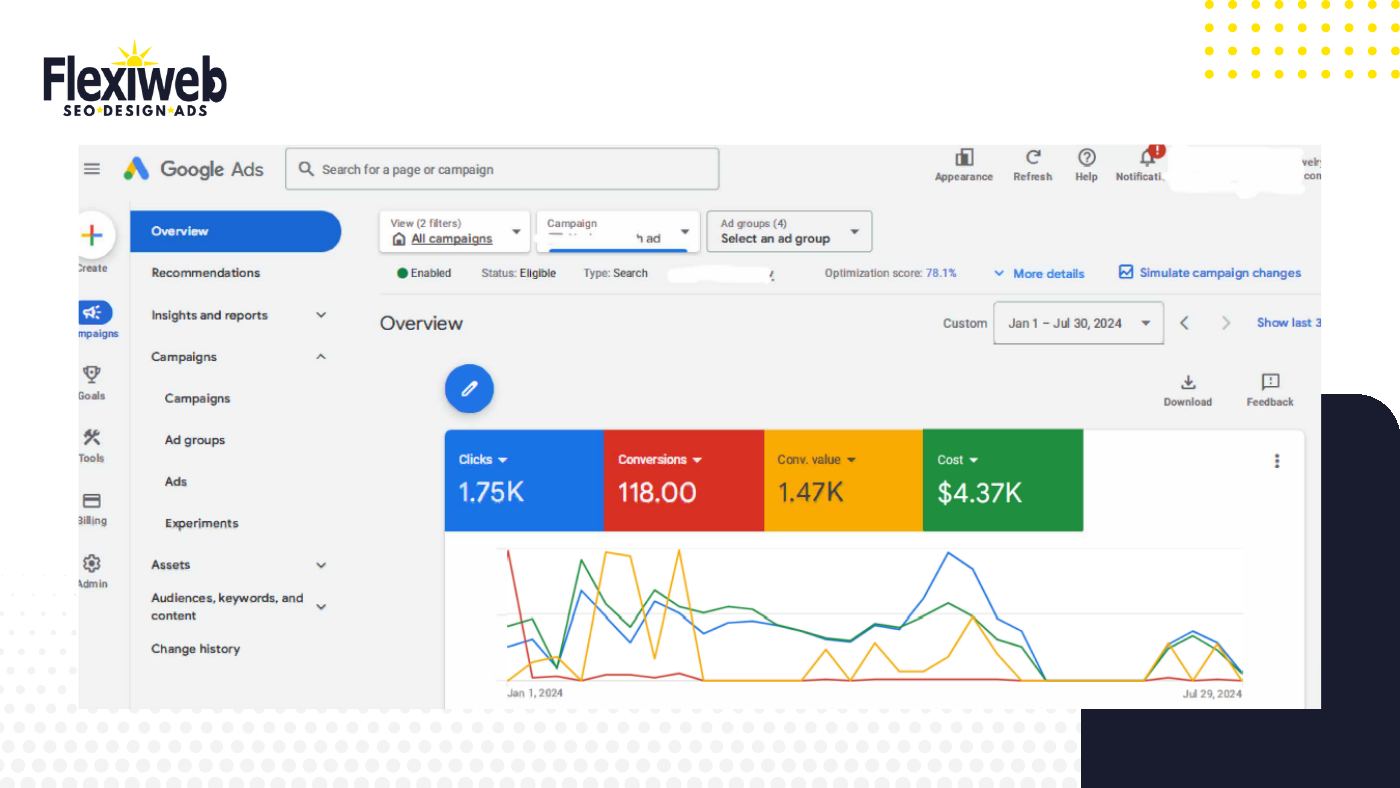Open the Goals trophy icon
The image size is (1400, 788).
point(92,375)
